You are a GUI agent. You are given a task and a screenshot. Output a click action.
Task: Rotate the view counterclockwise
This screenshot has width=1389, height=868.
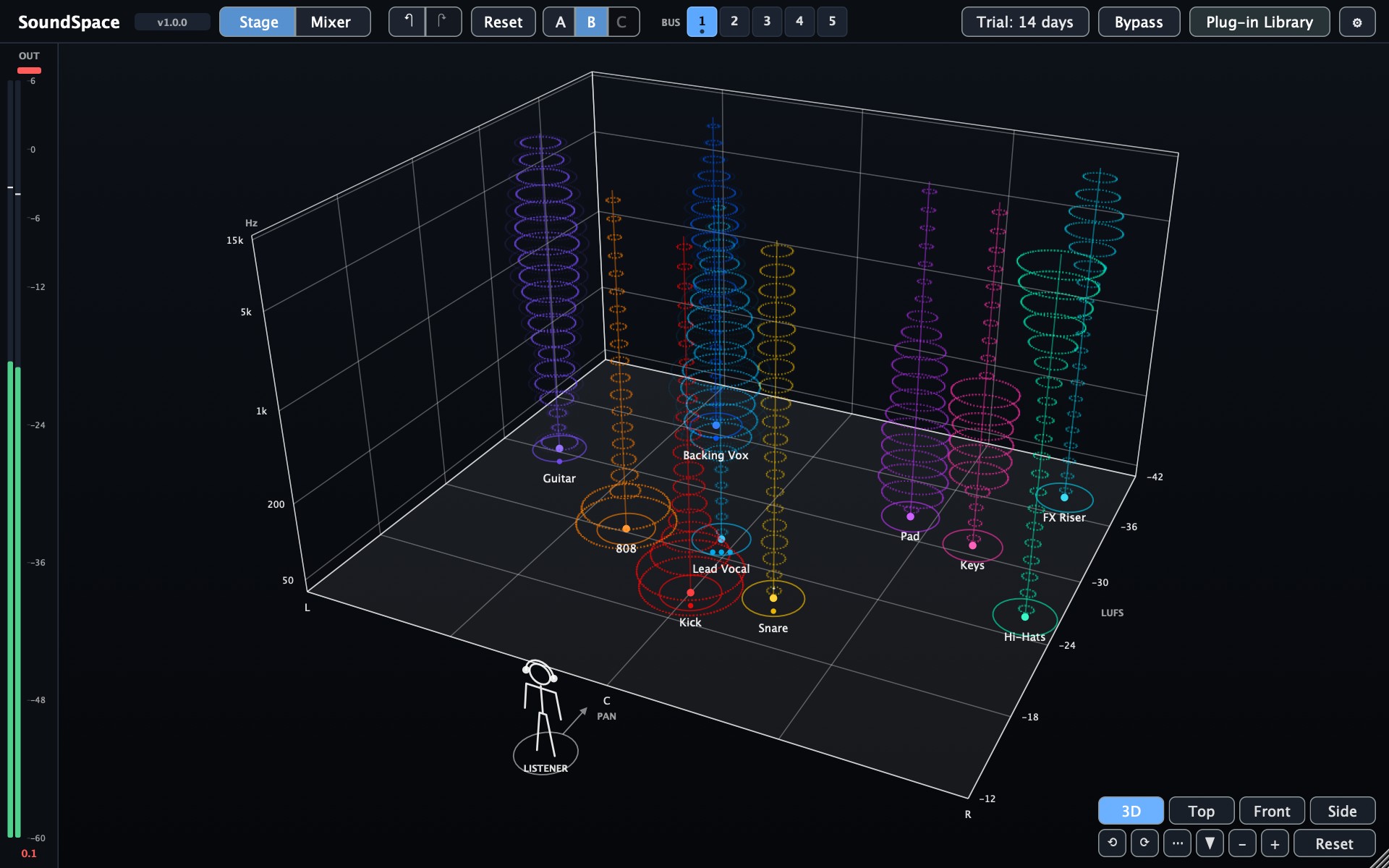click(x=1112, y=843)
